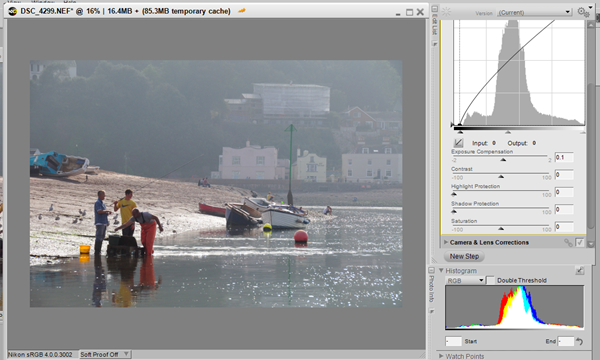Viewport: 600px width, 360px height.
Task: Click the histogram panel pin icon
Action: [579, 270]
